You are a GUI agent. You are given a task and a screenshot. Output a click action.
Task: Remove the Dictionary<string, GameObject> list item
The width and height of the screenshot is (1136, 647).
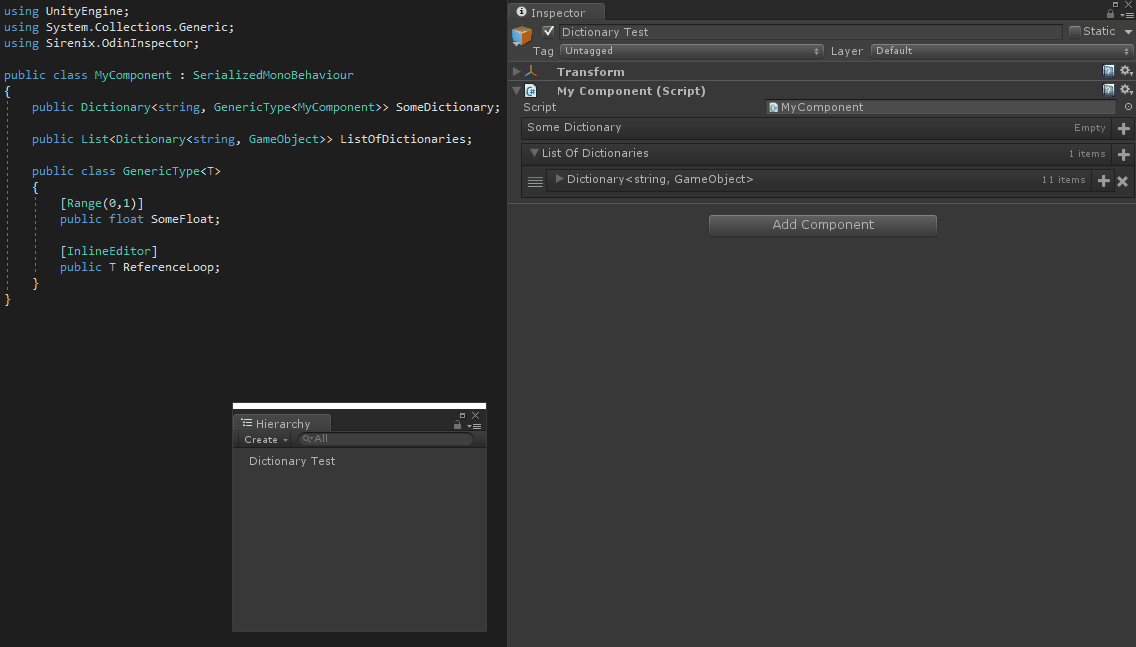coord(1122,181)
